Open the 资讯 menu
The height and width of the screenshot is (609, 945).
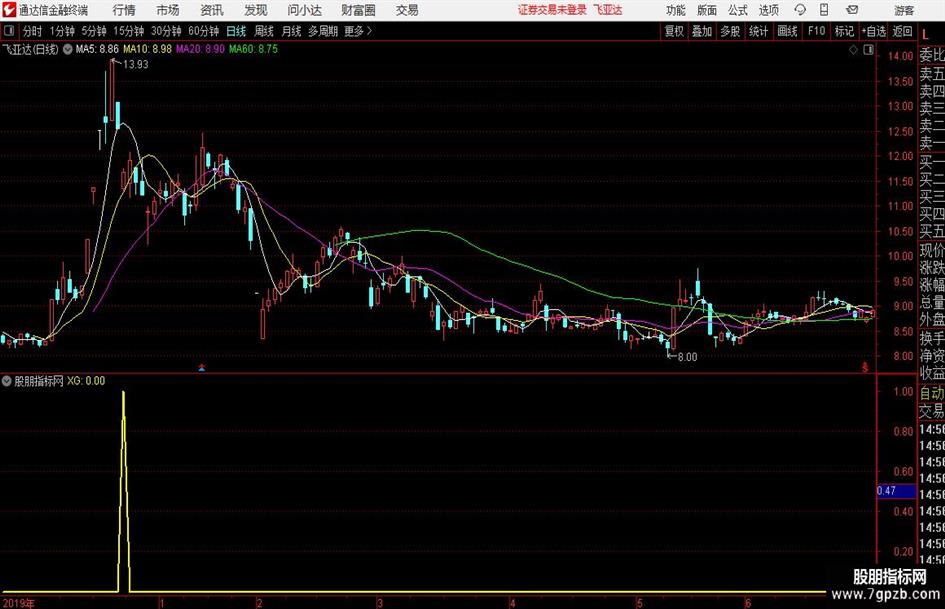point(212,10)
